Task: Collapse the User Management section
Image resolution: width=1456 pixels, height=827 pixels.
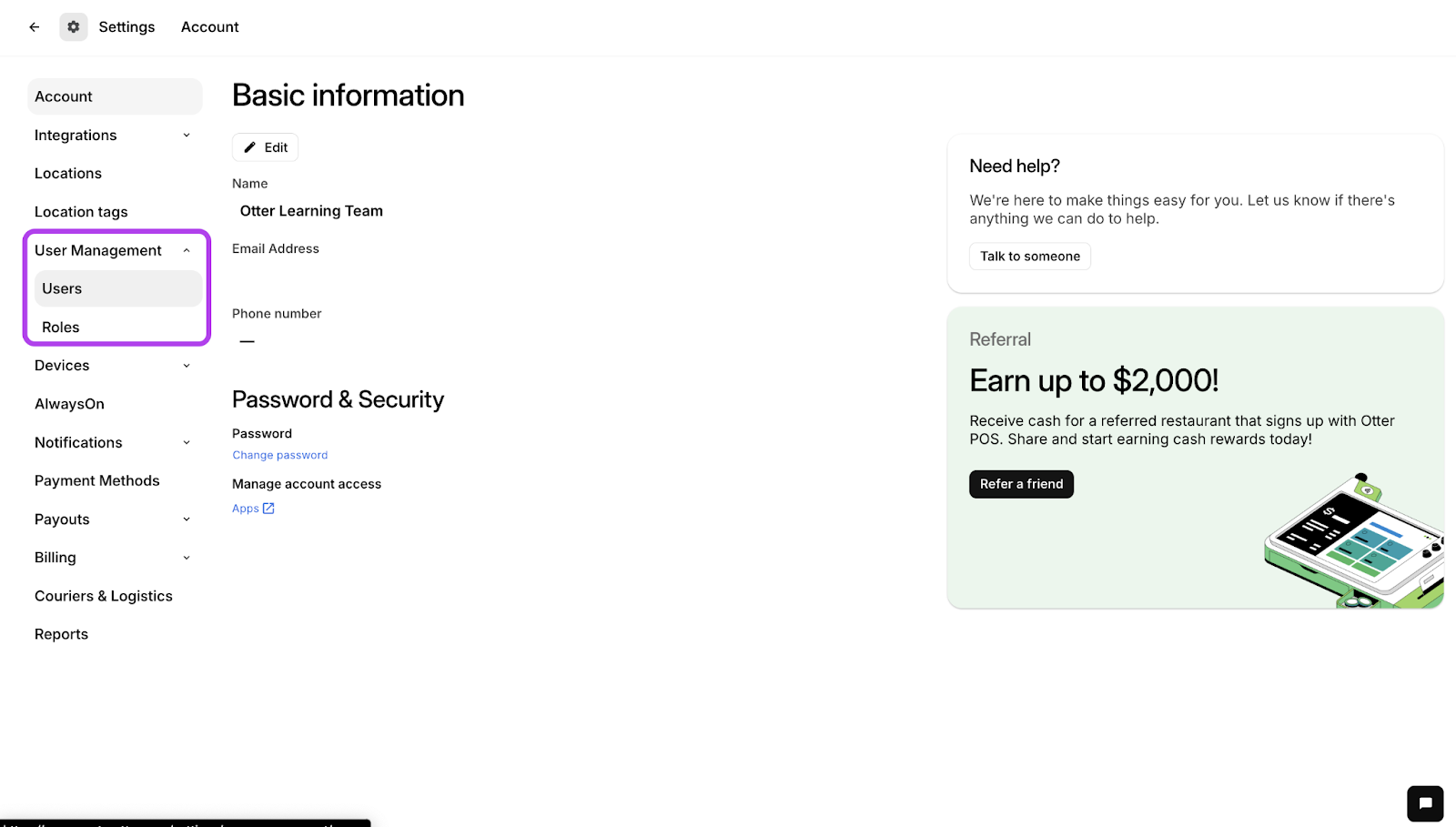Action: click(x=187, y=250)
